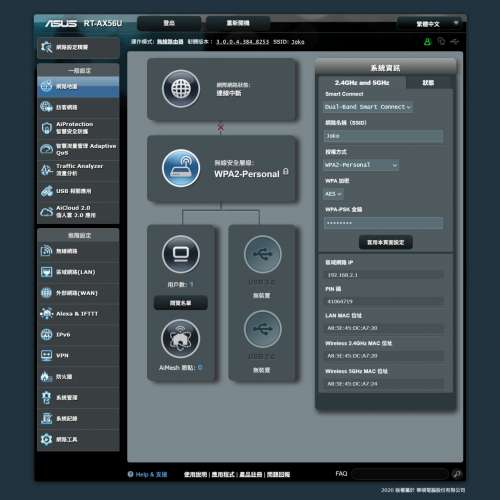Select the Network Map sidebar item
This screenshot has height=500, width=500.
78,87
